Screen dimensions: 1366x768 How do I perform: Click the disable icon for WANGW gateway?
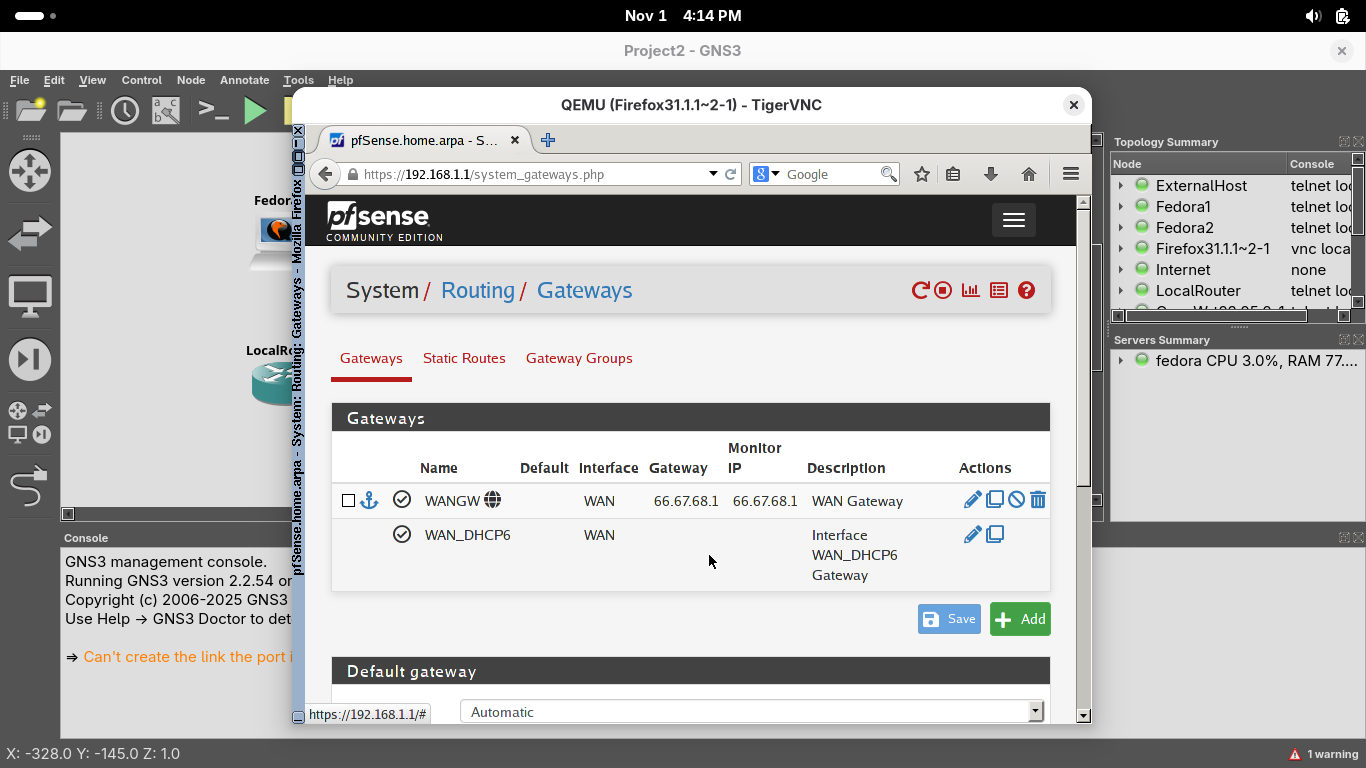click(1016, 500)
